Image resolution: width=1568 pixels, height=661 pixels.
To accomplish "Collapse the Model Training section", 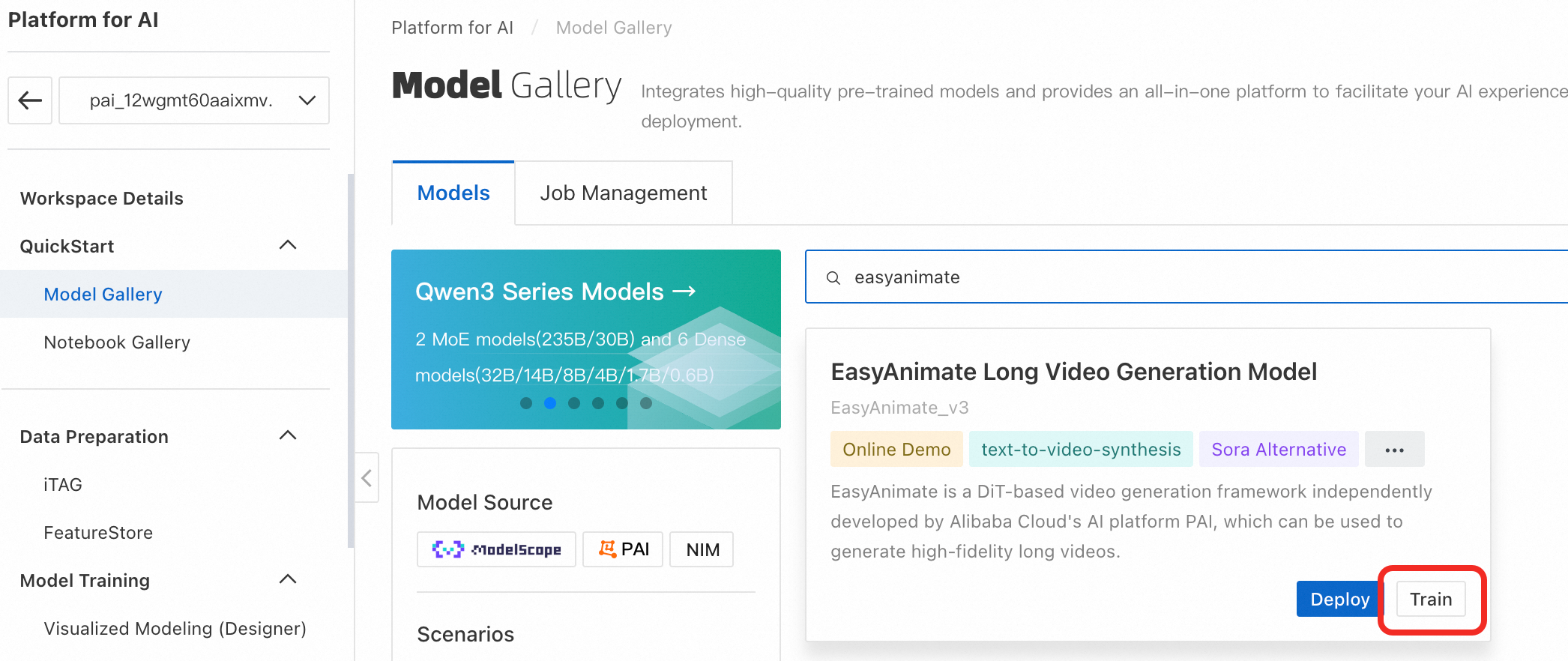I will (x=288, y=580).
